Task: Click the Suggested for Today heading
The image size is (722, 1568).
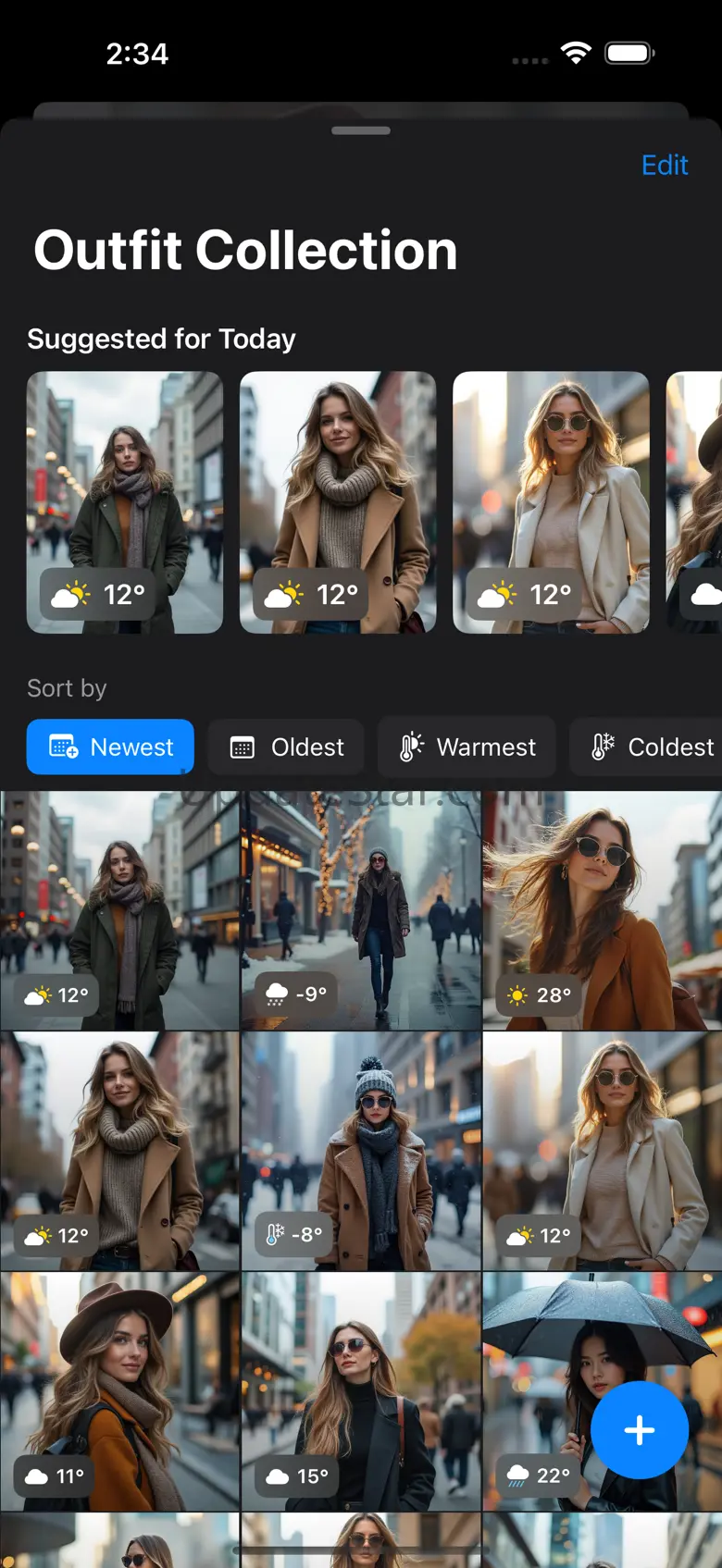Action: [x=161, y=339]
